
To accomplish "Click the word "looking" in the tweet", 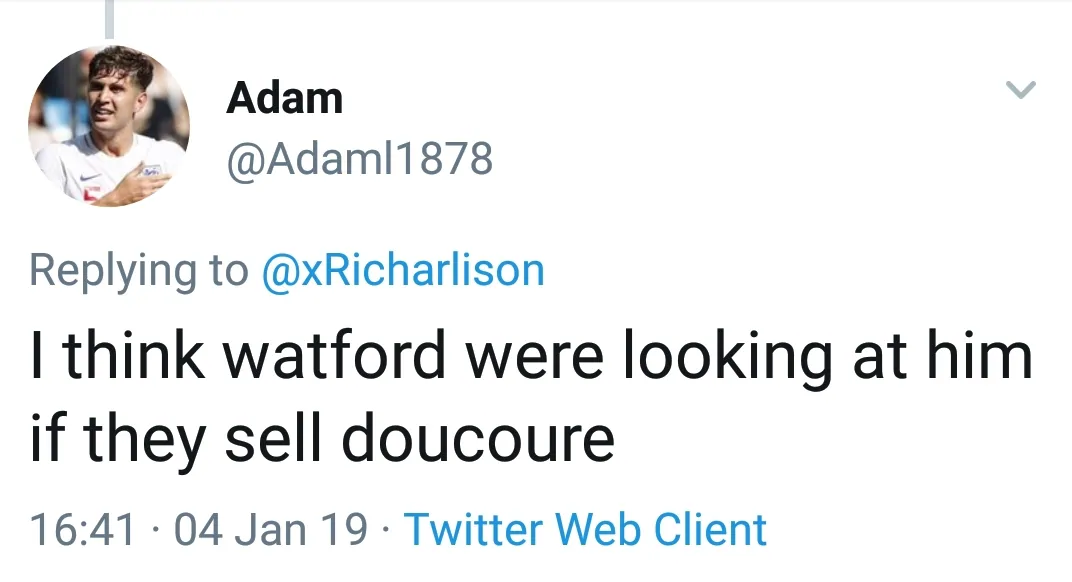I will click(x=727, y=357).
